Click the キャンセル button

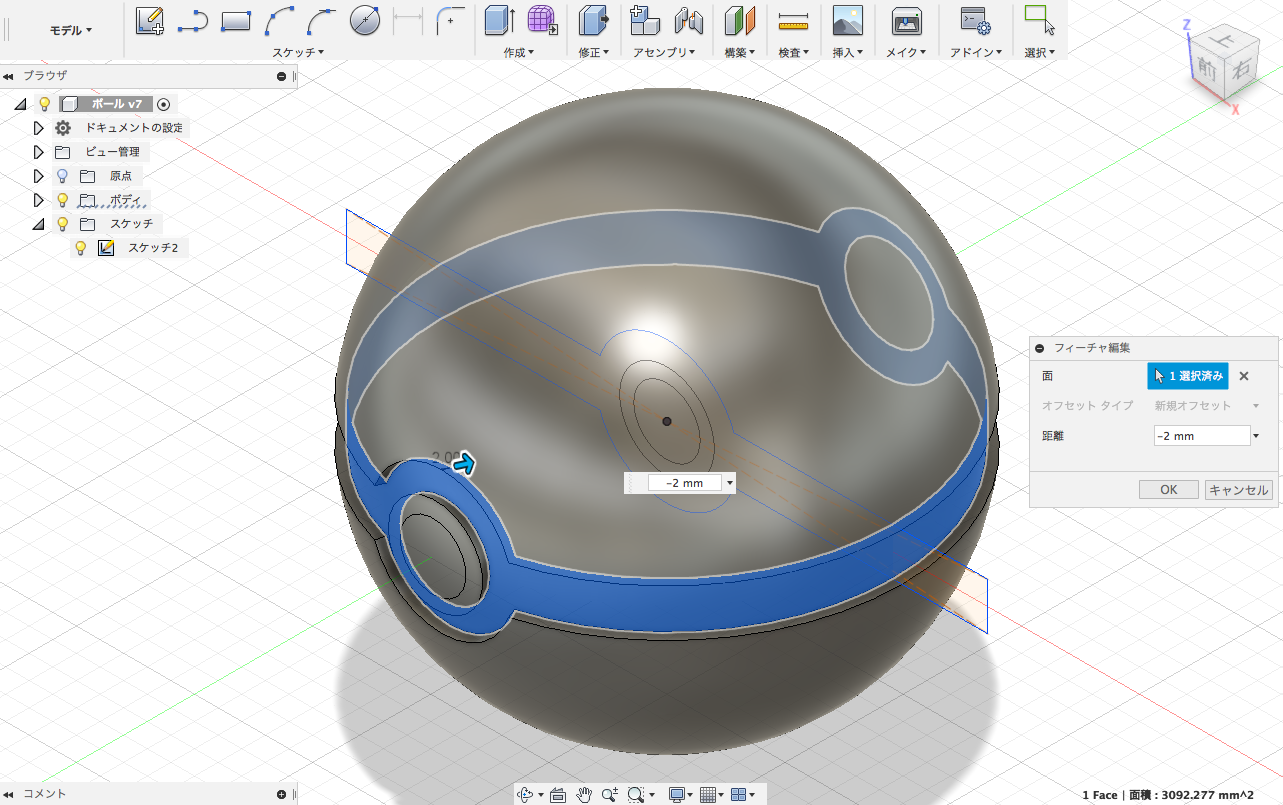(1238, 490)
